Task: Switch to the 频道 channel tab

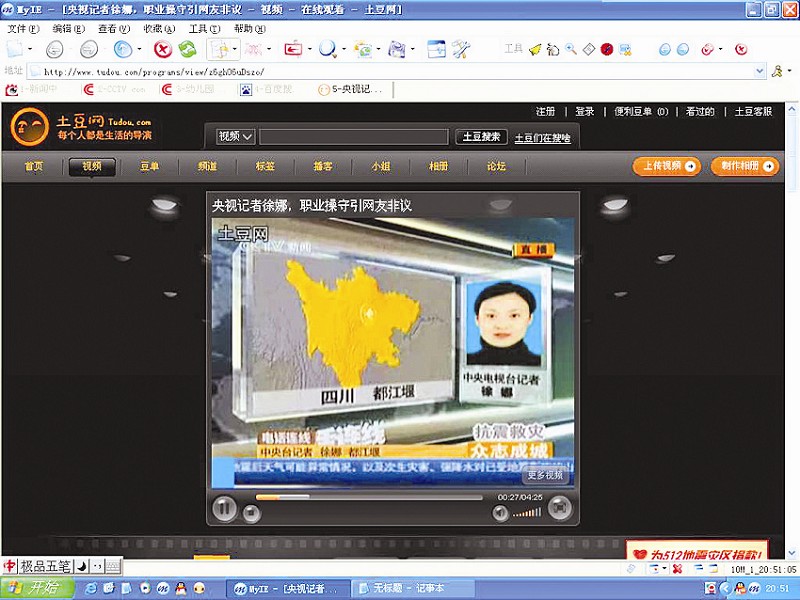Action: (207, 167)
